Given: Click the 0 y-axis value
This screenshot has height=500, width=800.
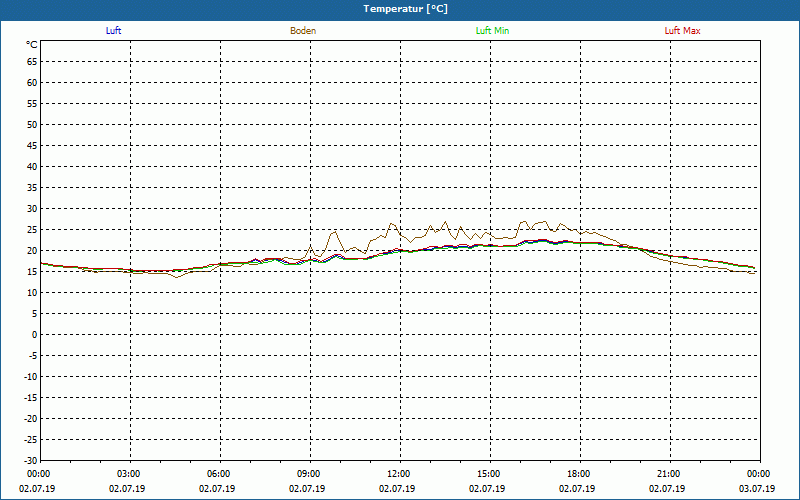Looking at the screenshot, I should click(35, 335).
